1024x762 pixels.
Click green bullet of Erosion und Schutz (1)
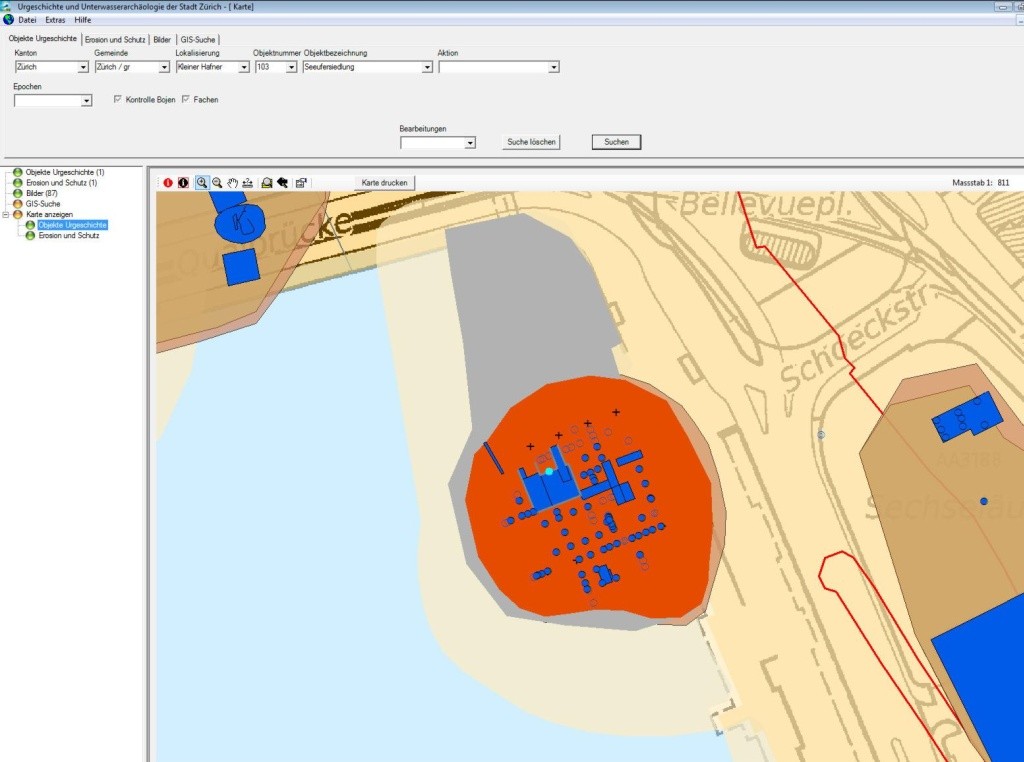click(x=18, y=183)
